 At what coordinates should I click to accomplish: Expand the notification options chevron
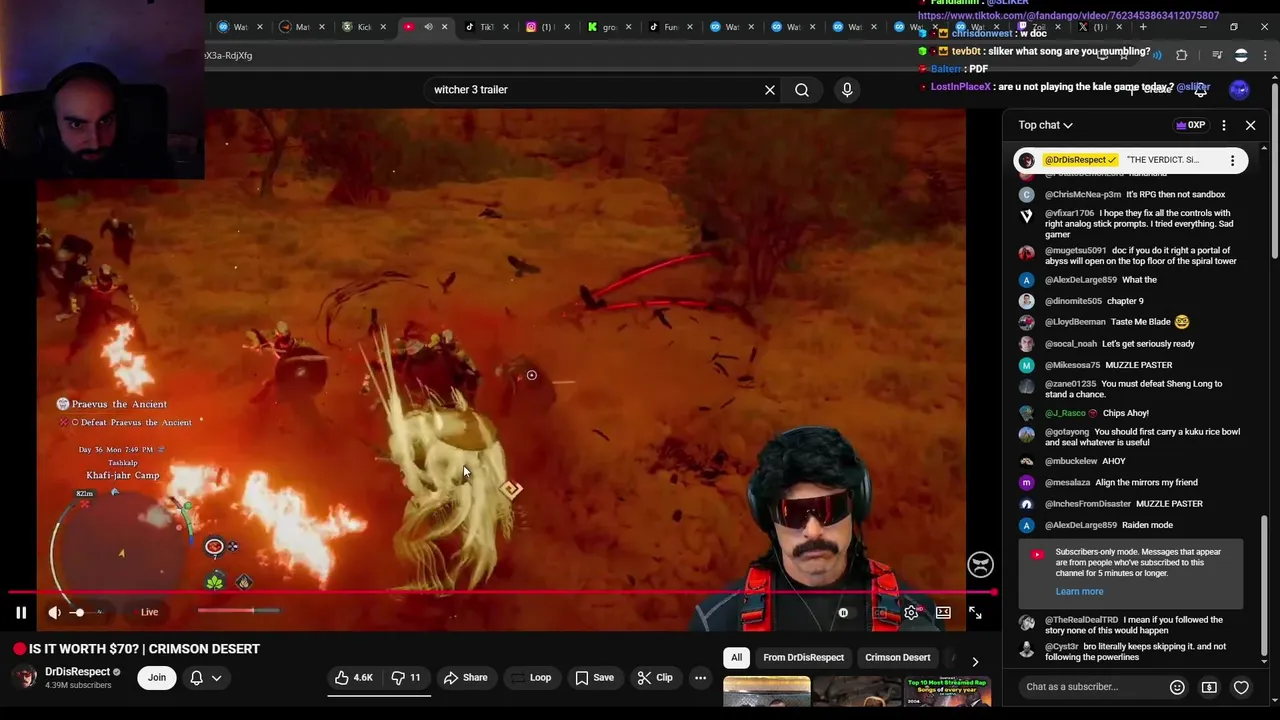coord(216,678)
